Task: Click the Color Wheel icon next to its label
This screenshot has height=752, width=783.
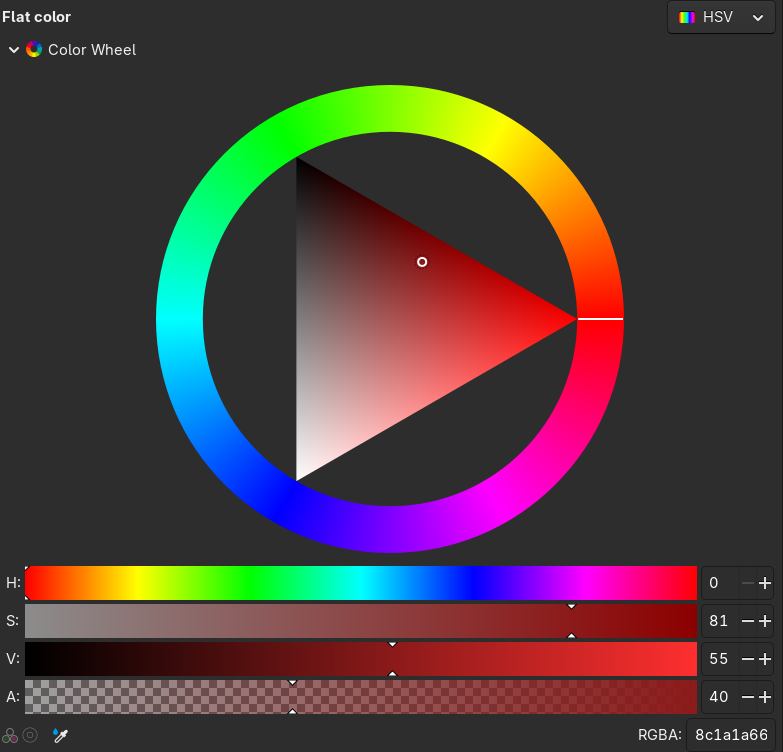Action: pyautogui.click(x=34, y=50)
